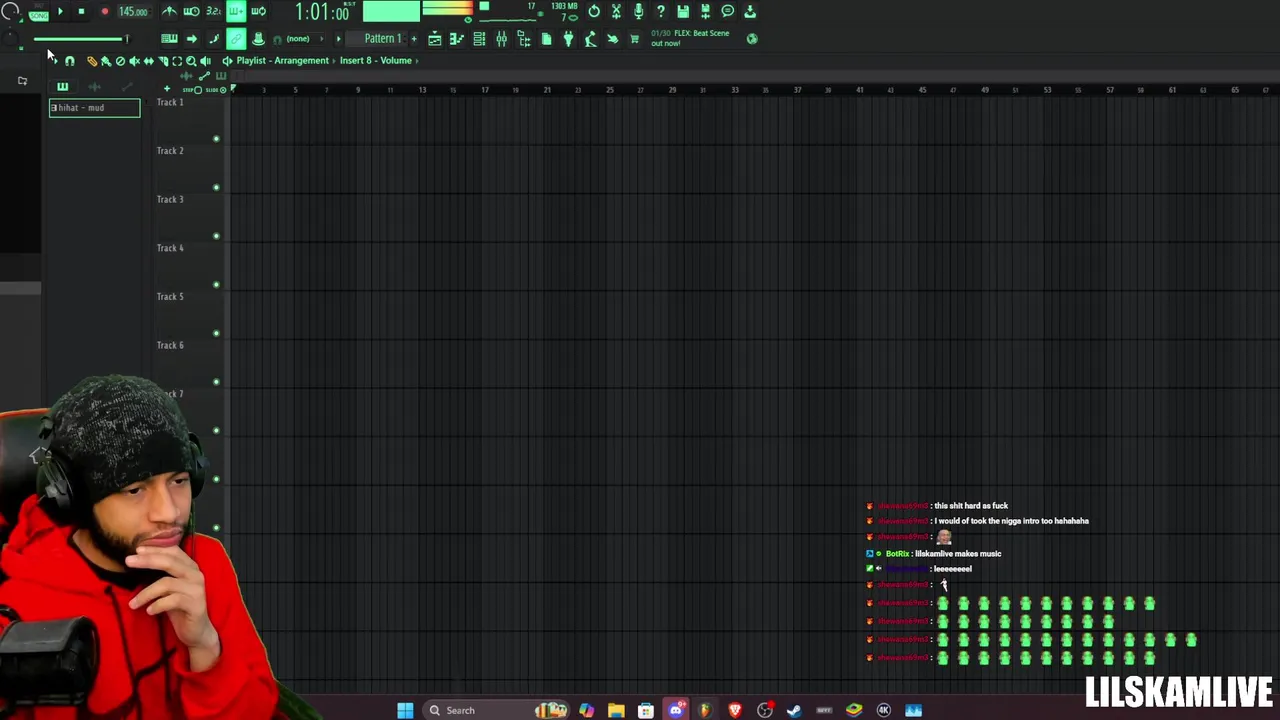This screenshot has width=1280, height=720.
Task: Mute Track 1 with its green dot
Action: (216, 139)
